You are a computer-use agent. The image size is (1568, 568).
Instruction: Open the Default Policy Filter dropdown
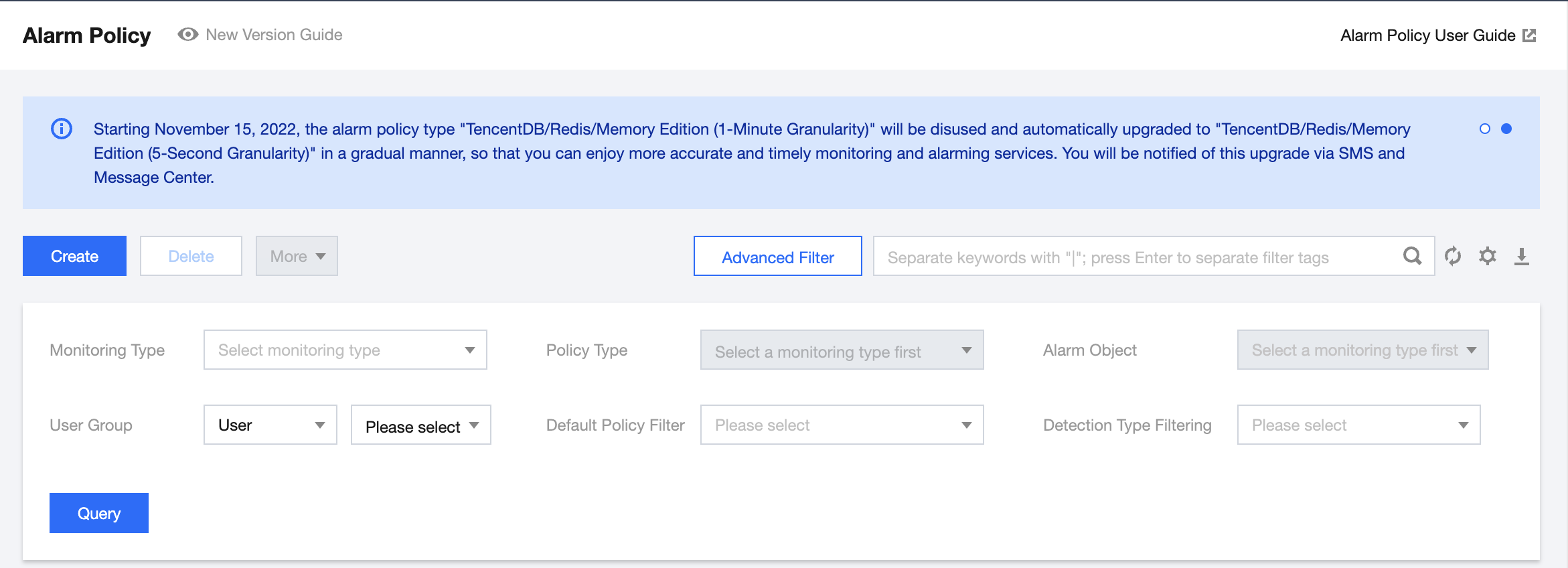tap(842, 425)
